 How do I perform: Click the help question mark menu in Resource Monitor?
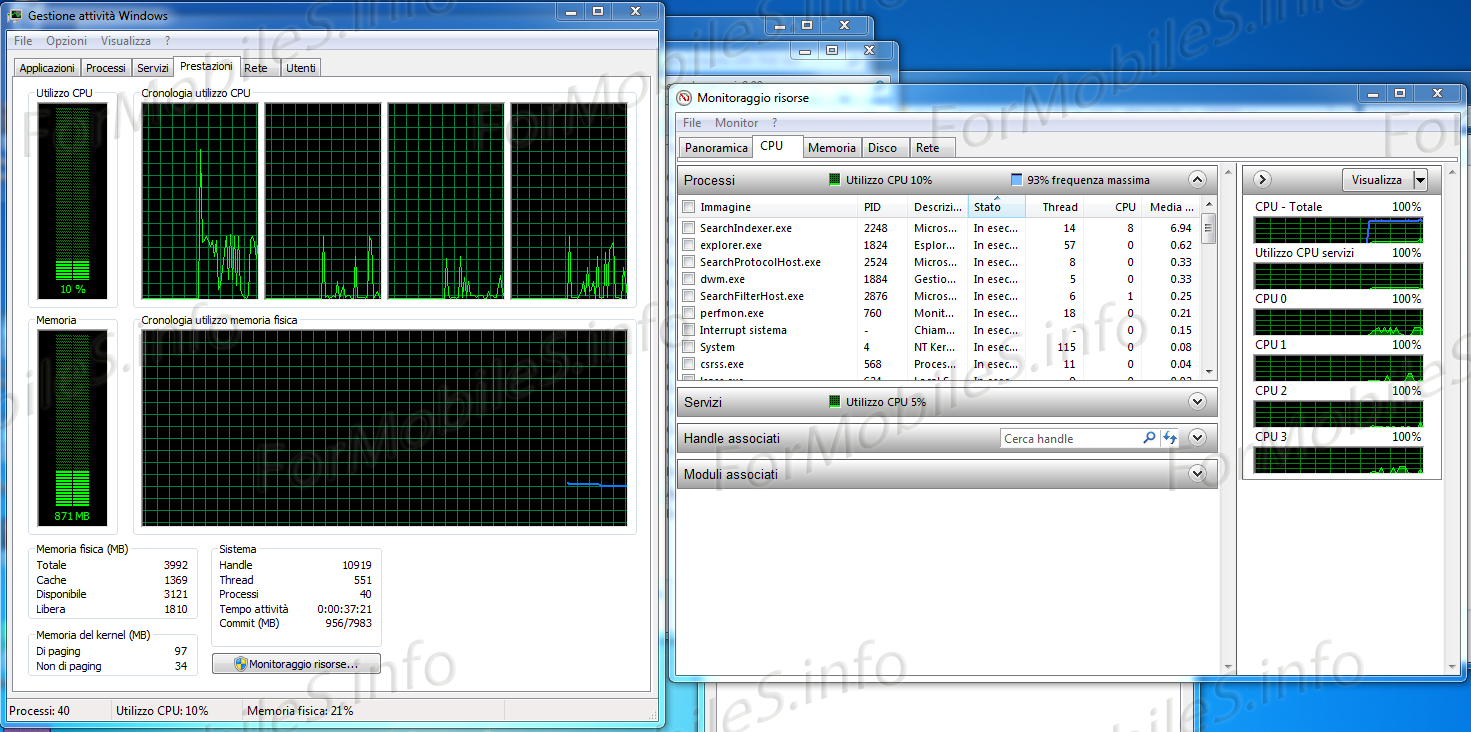pyautogui.click(x=774, y=123)
